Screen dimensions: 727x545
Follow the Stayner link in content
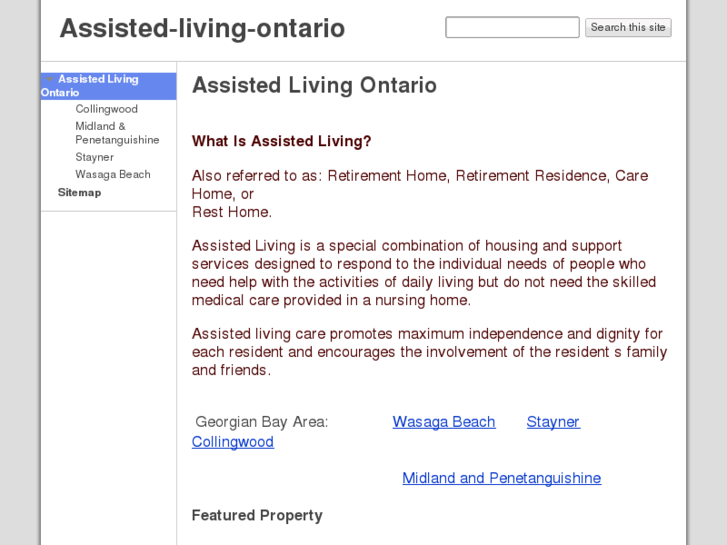(553, 422)
